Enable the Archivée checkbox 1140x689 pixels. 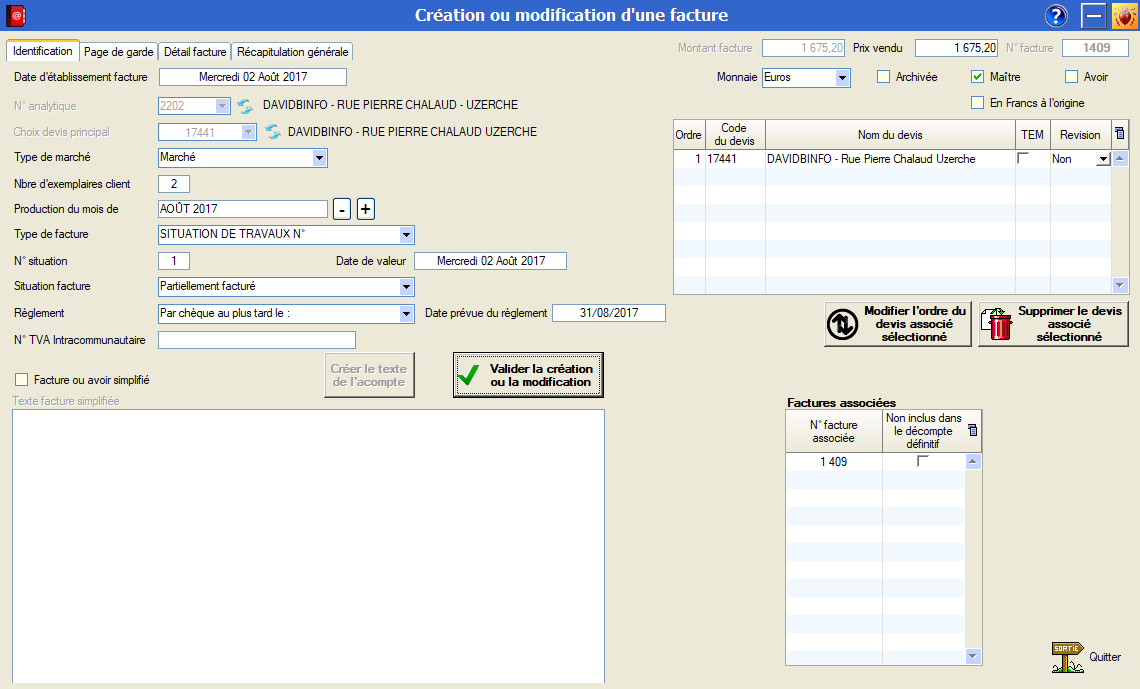click(x=883, y=77)
